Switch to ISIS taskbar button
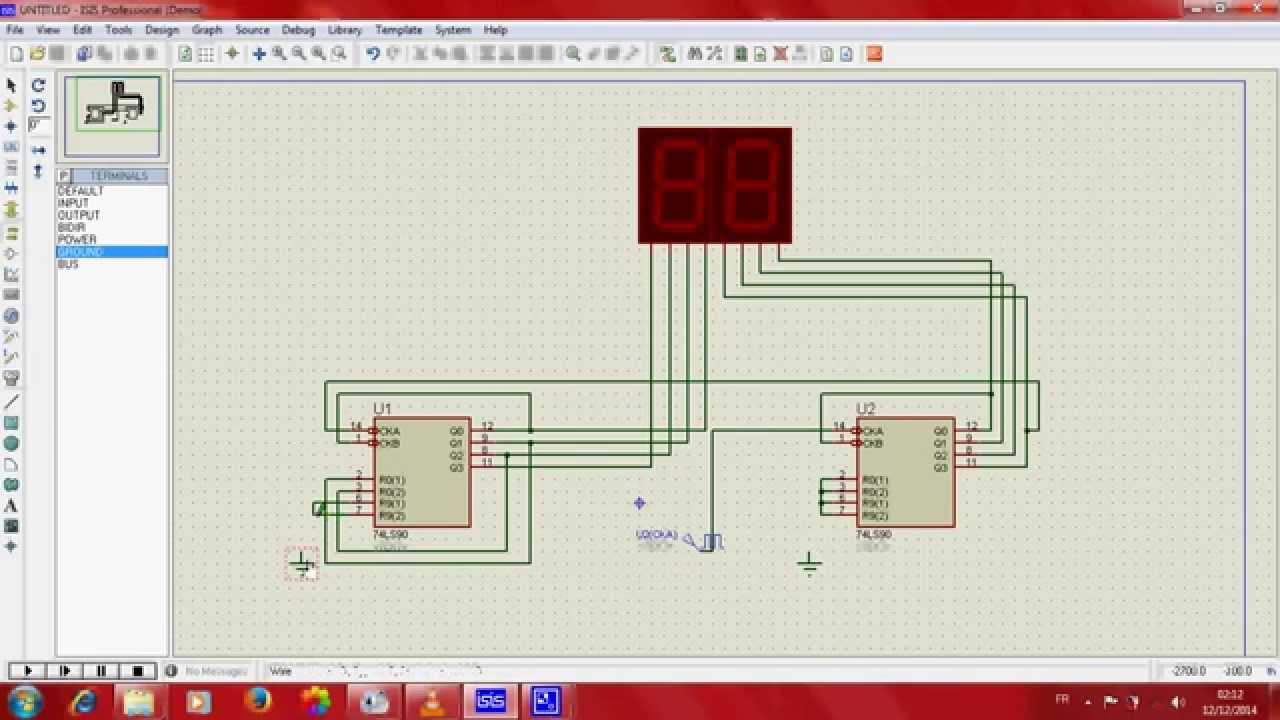Viewport: 1280px width, 720px height. (x=491, y=701)
